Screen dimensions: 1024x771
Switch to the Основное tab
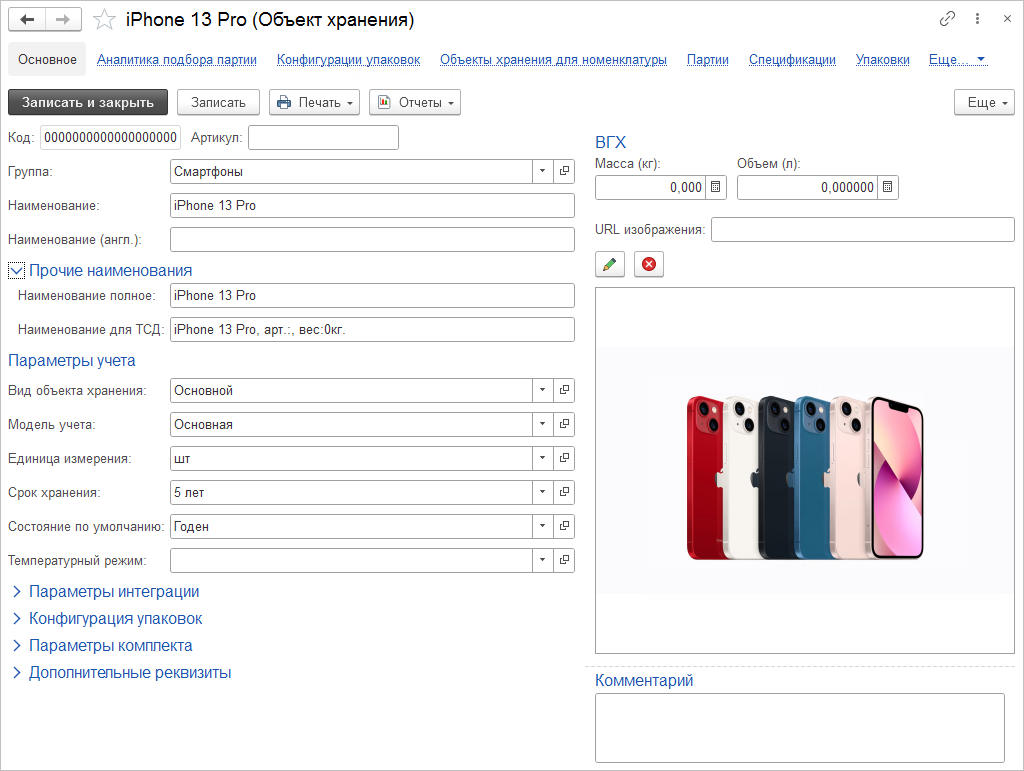tap(47, 59)
